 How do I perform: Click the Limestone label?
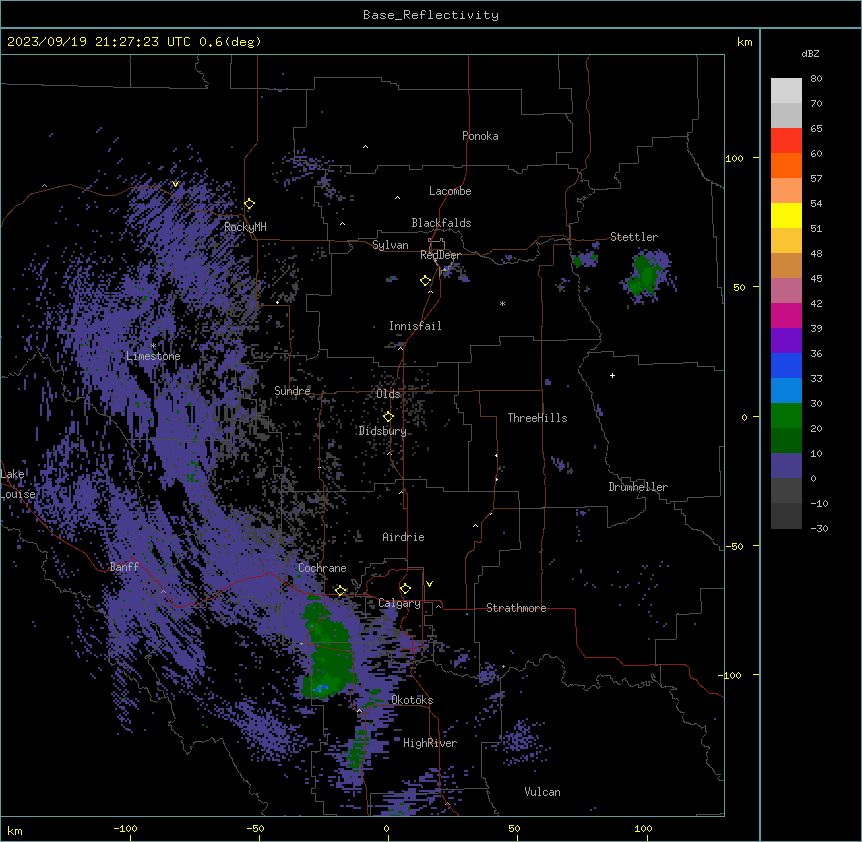[153, 356]
